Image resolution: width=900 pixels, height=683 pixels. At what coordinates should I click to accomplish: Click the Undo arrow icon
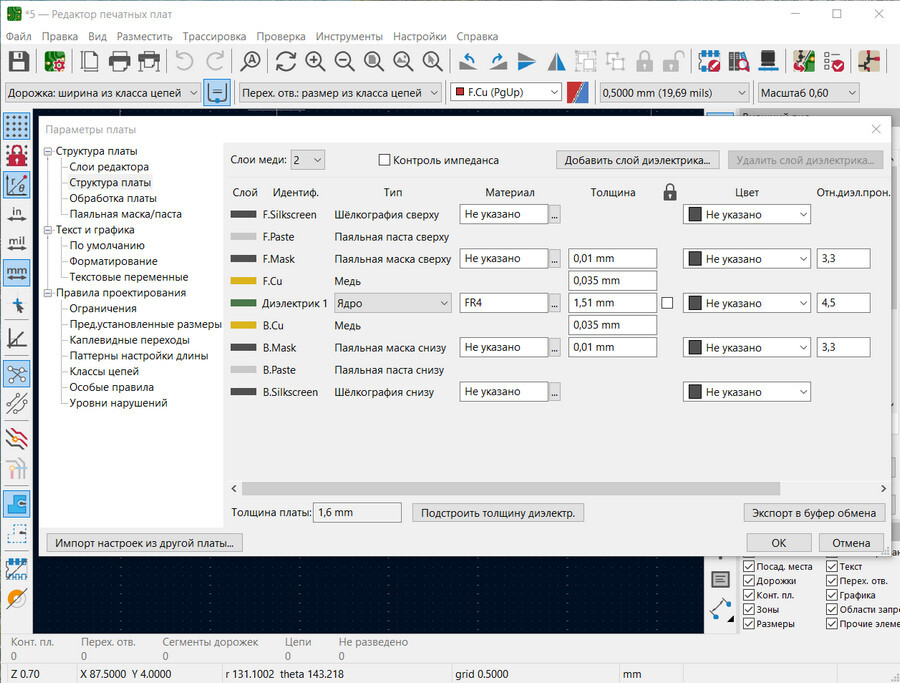pos(184,61)
